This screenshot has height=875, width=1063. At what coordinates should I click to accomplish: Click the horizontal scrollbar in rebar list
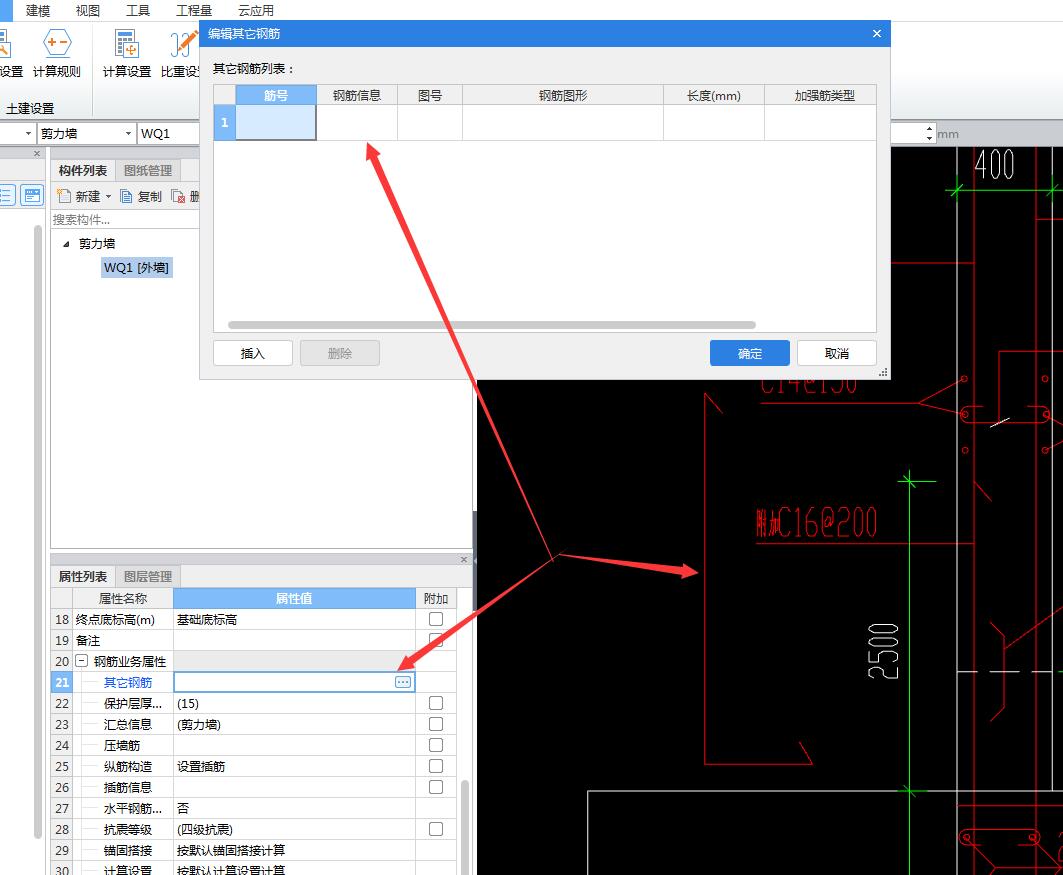pos(492,325)
